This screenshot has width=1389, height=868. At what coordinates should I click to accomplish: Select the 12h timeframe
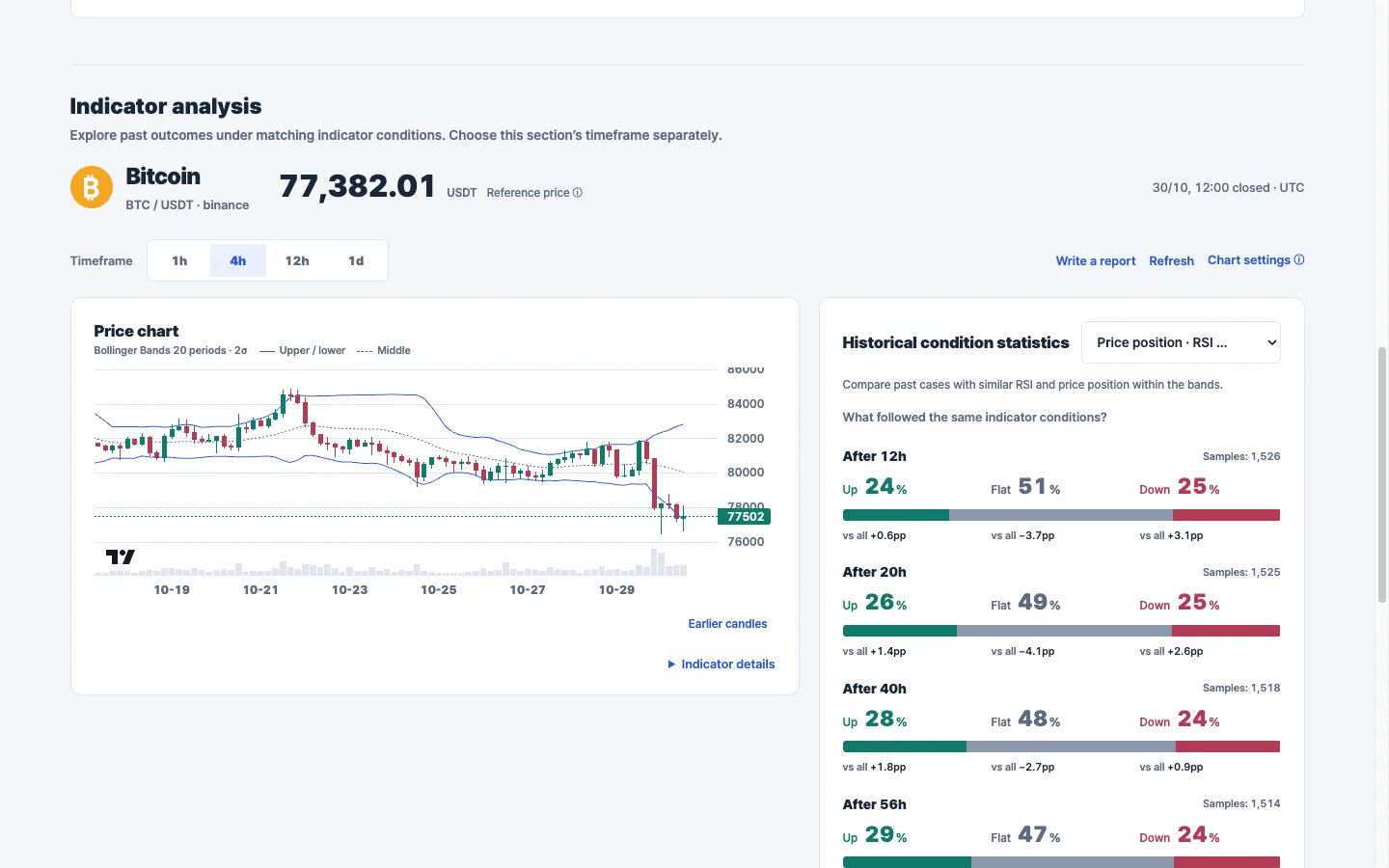297,260
